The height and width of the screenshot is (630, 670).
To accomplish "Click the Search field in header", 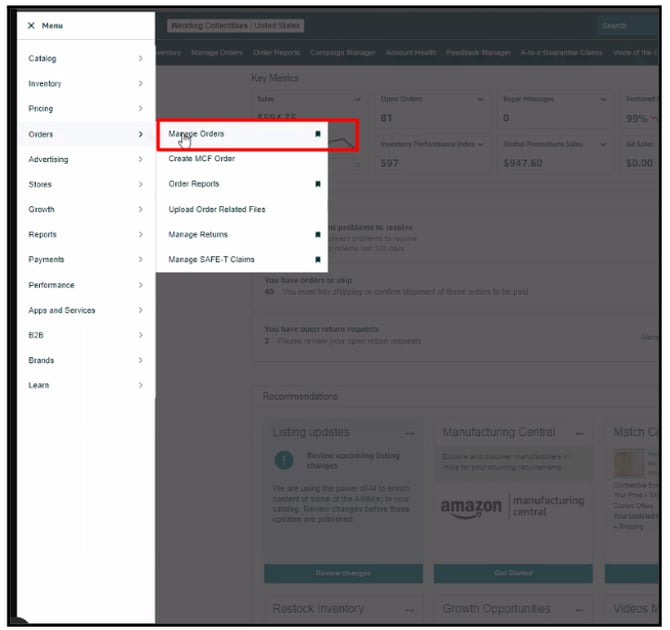I will [626, 26].
